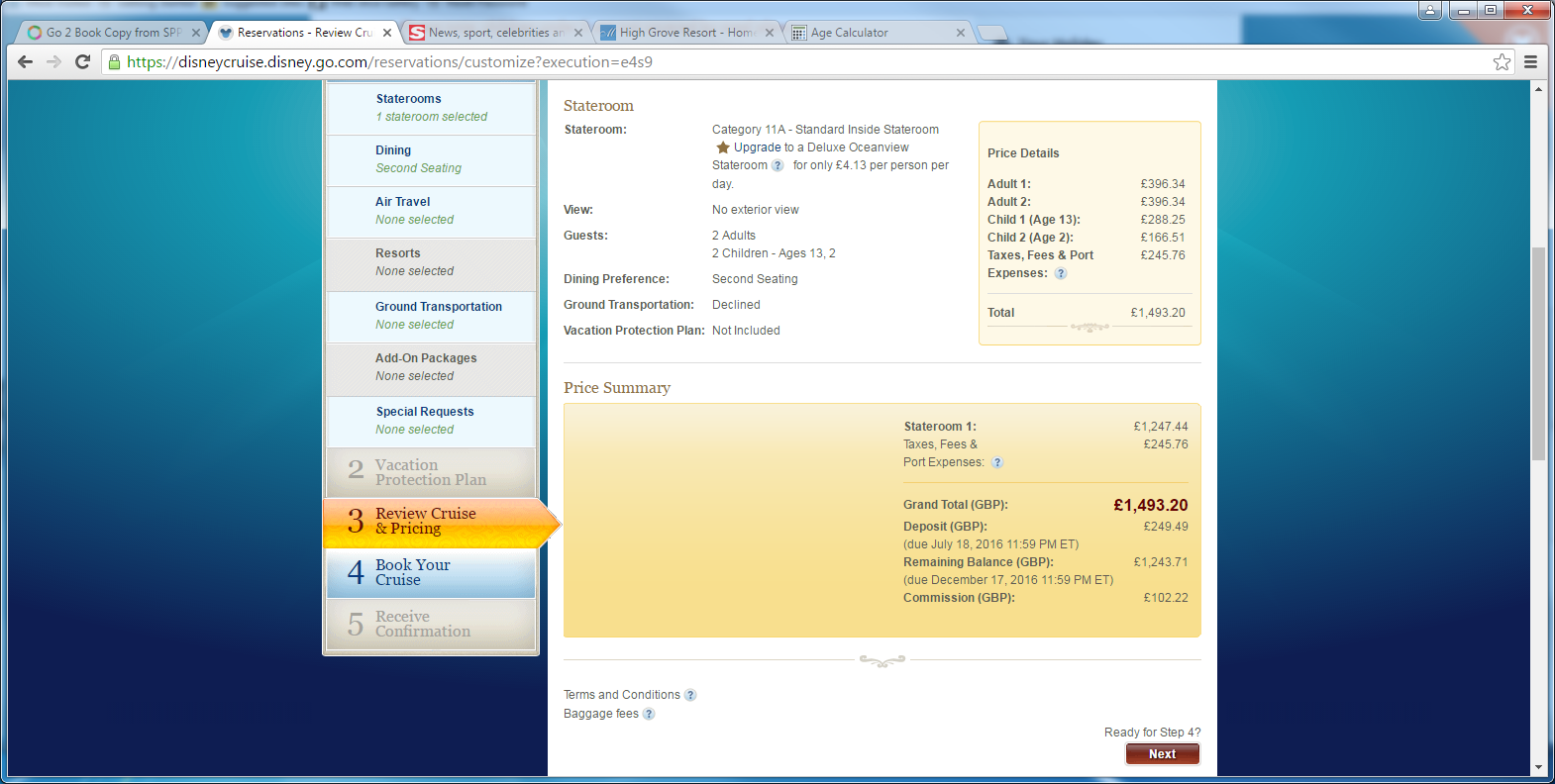Click 'Category 11A - Standard Inside Stateroom' text
The height and width of the screenshot is (784, 1555).
click(x=825, y=130)
